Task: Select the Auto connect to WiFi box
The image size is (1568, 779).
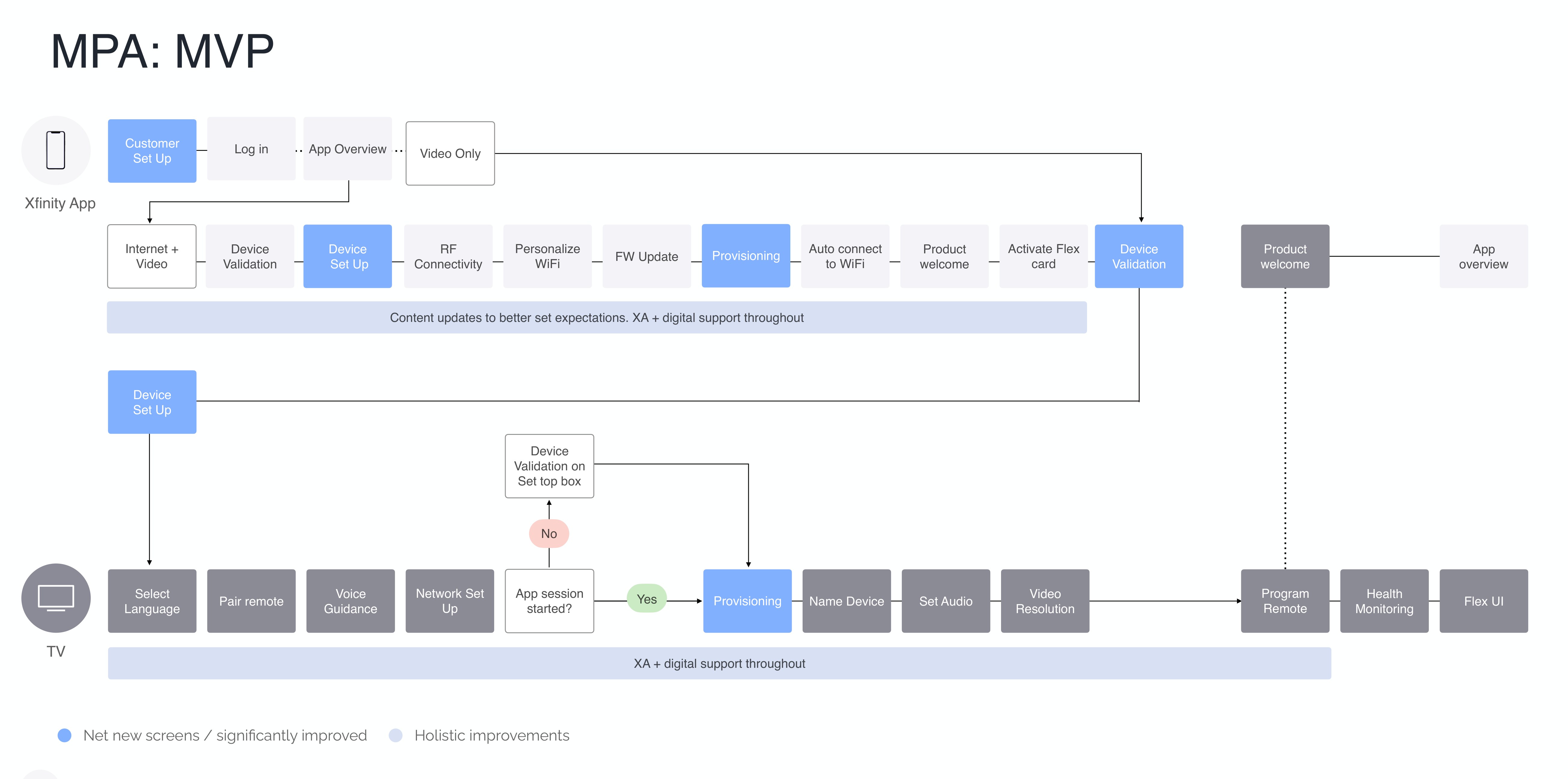Action: (x=846, y=256)
